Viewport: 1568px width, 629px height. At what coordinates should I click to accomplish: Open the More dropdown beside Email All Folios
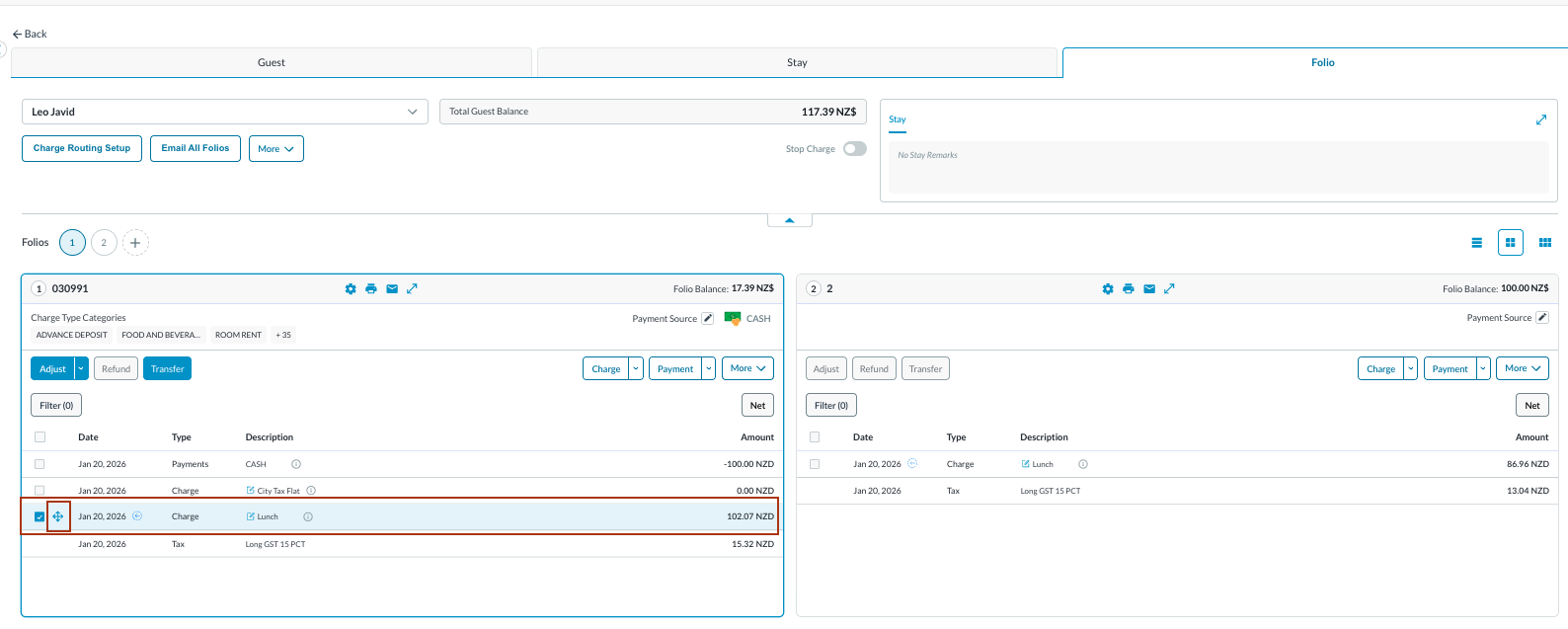[275, 149]
